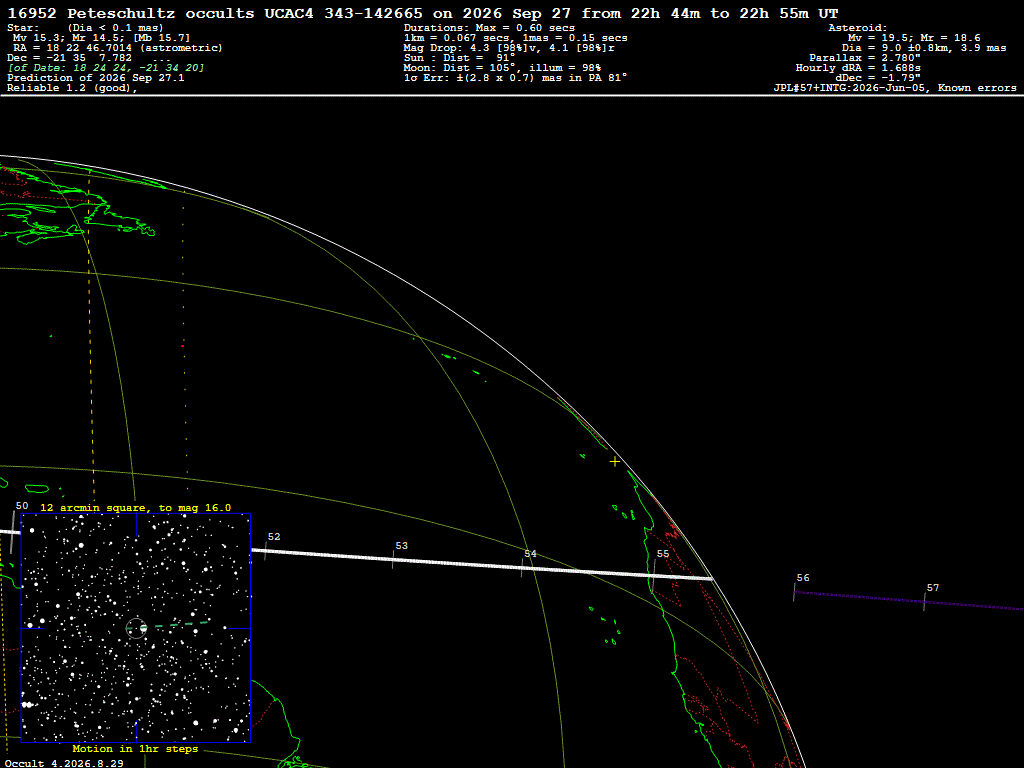Click the star chart thumbnail

pyautogui.click(x=136, y=628)
